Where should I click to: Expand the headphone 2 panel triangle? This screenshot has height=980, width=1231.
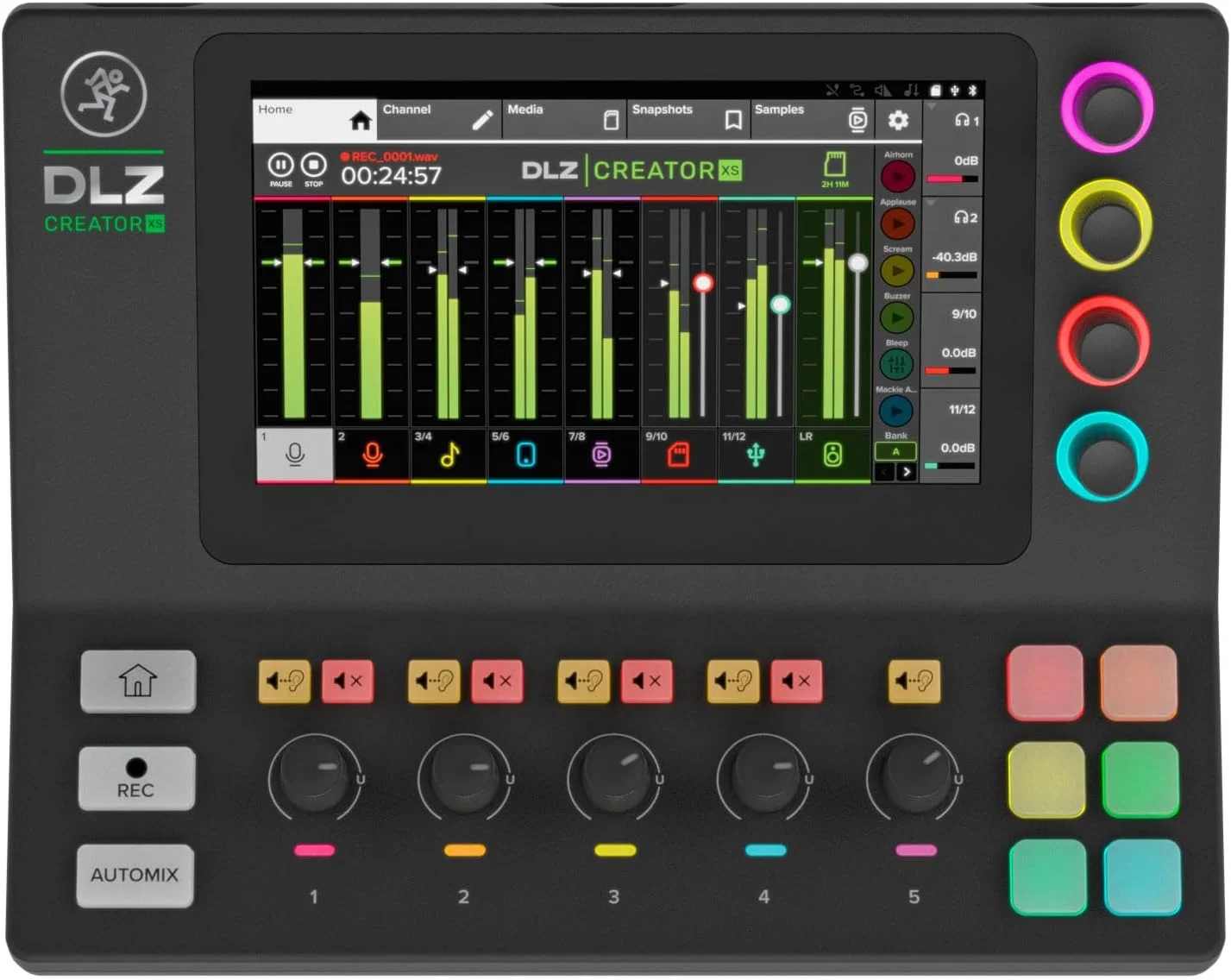(x=932, y=203)
